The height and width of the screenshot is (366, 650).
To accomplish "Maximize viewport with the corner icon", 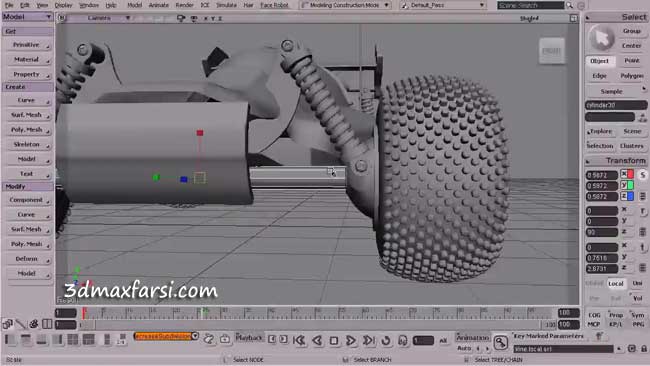I will (x=573, y=18).
